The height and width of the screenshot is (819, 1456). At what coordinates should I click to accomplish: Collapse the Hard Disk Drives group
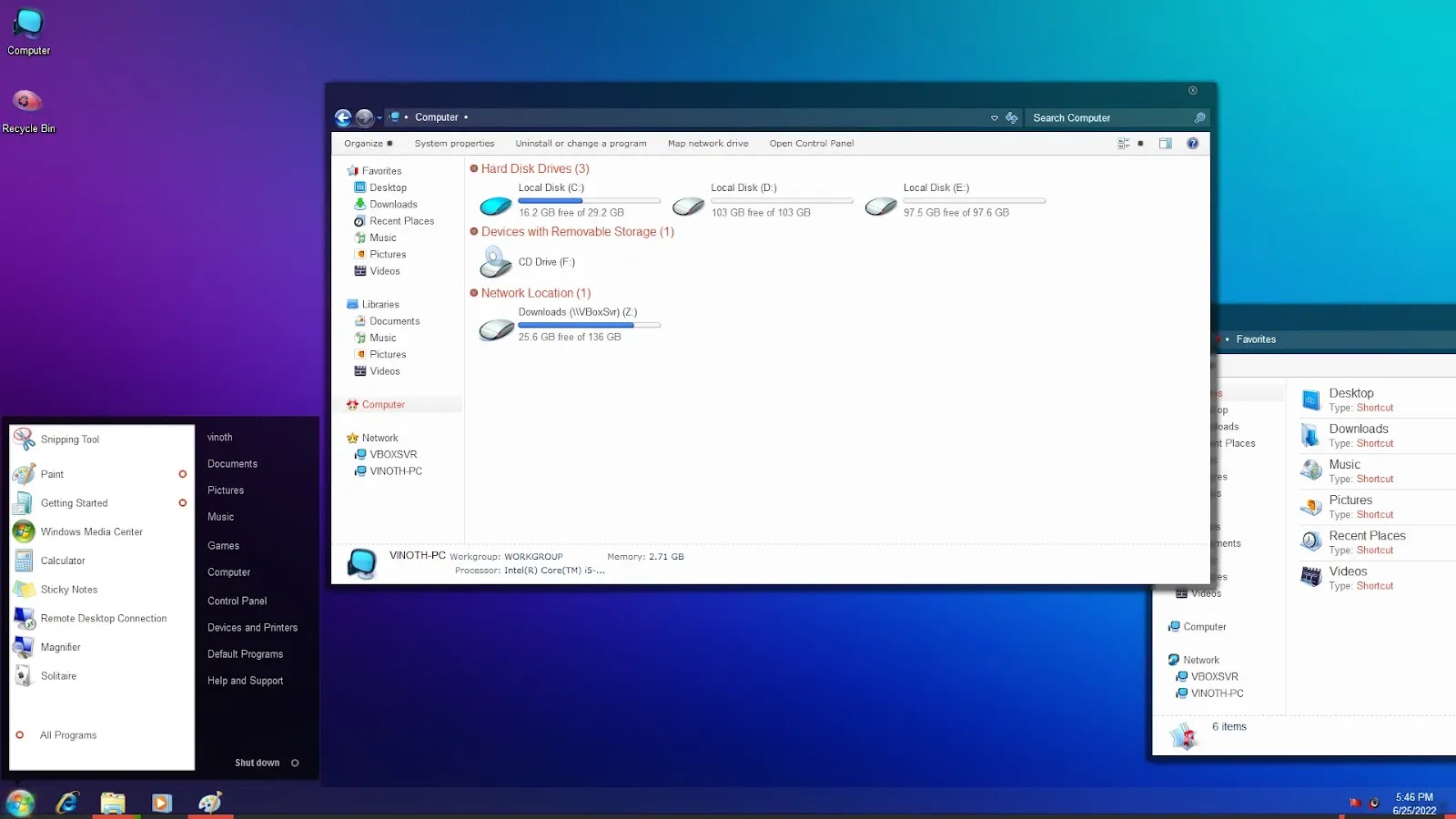pos(474,168)
